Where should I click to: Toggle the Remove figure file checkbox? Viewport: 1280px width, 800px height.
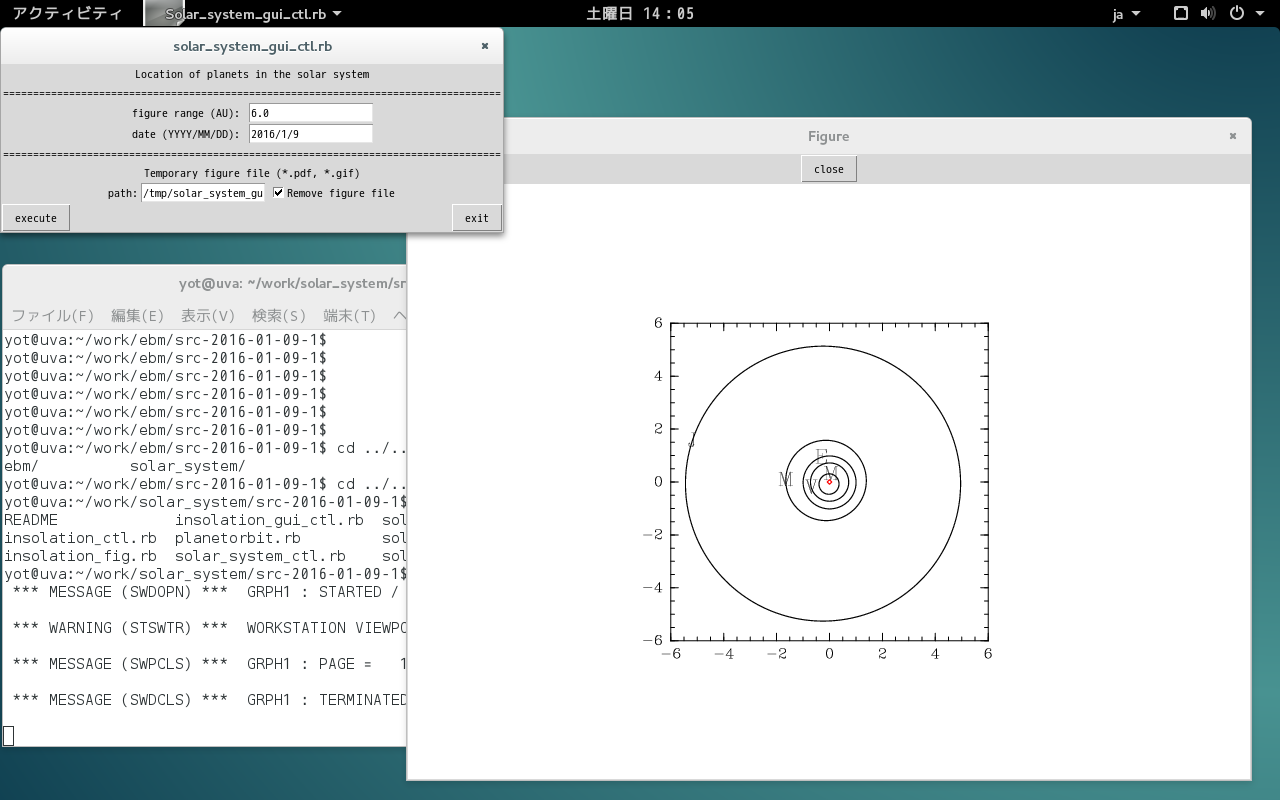[279, 193]
